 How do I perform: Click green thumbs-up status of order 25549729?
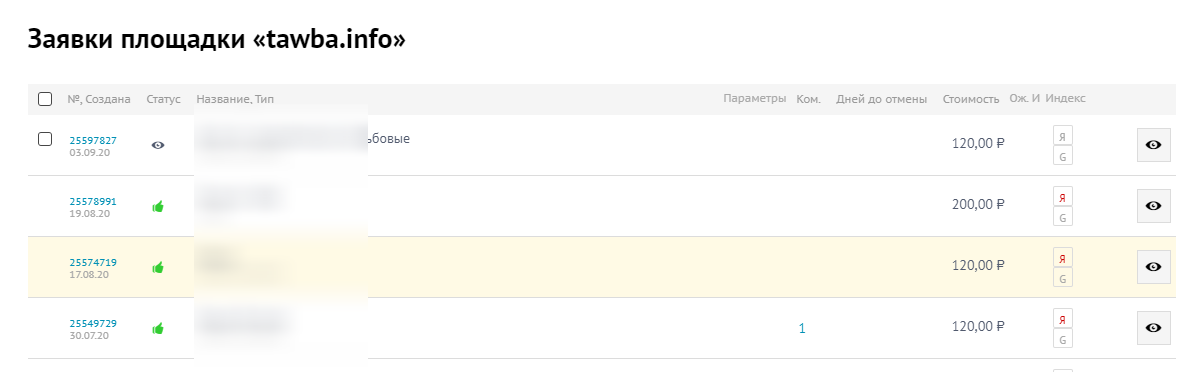[158, 328]
